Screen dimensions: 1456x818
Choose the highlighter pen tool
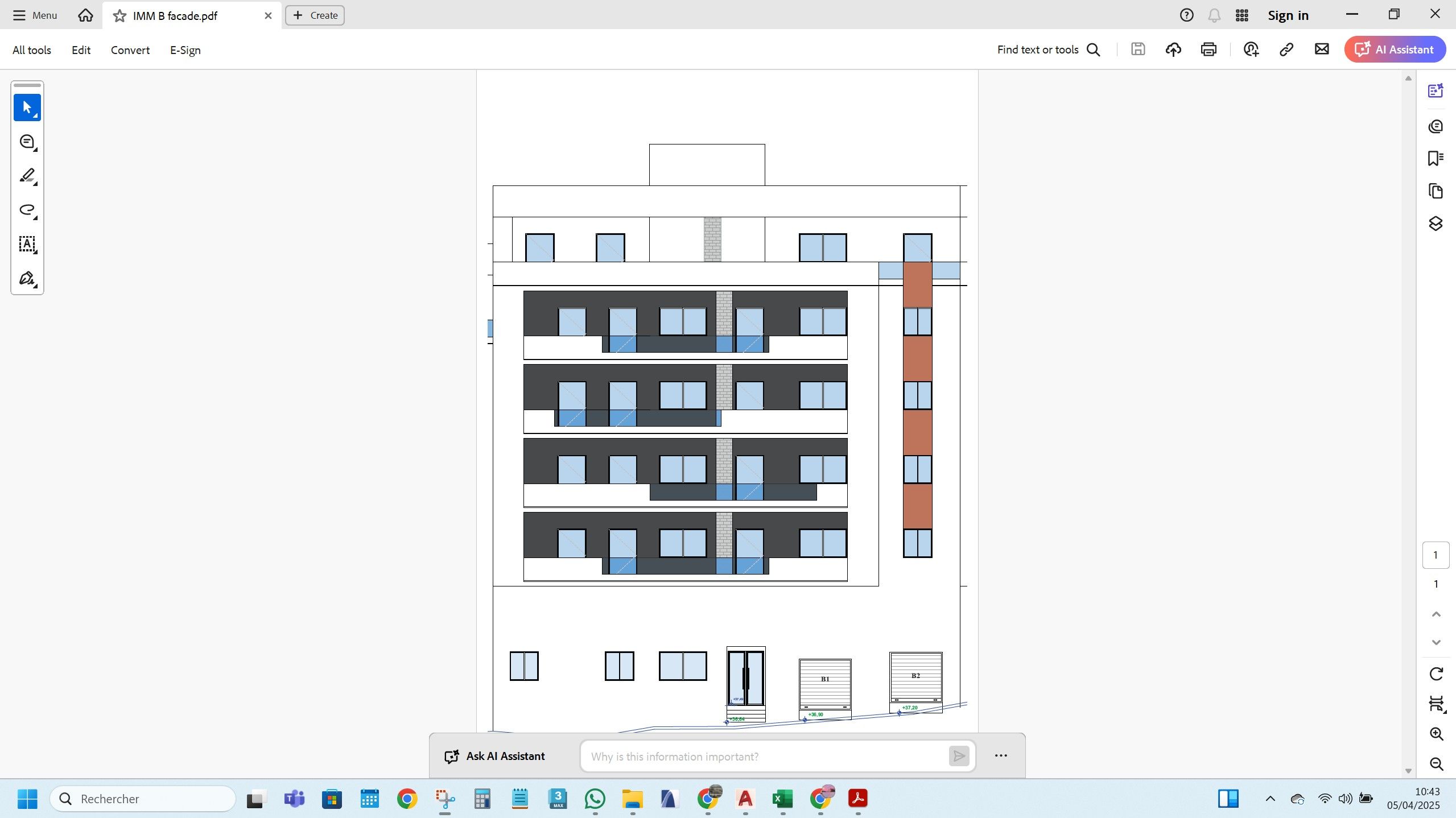coord(27,176)
